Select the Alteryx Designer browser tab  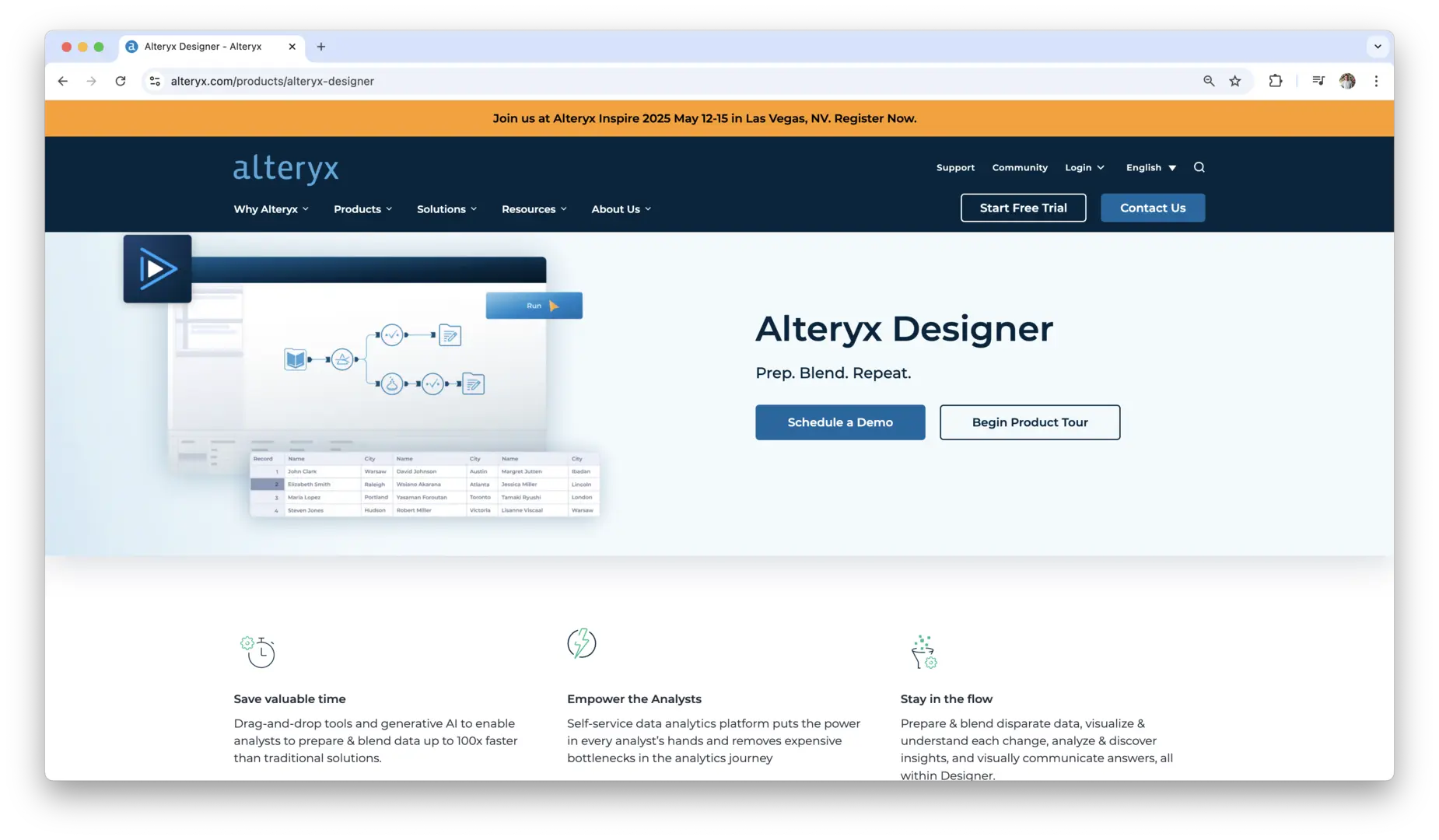click(212, 47)
